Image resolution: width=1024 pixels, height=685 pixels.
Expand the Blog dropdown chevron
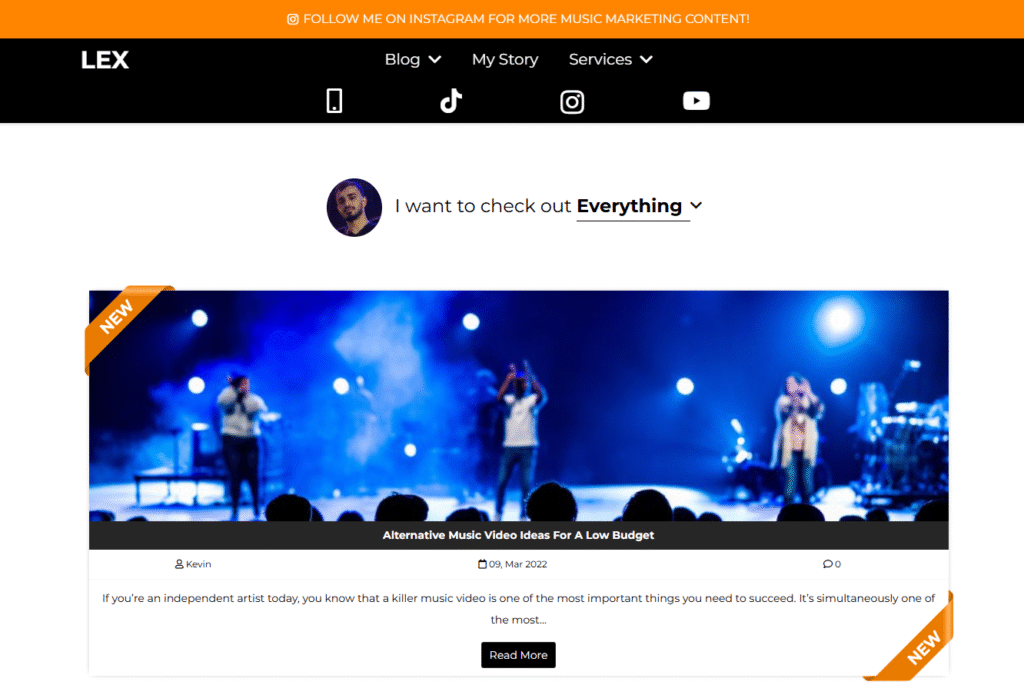click(435, 59)
